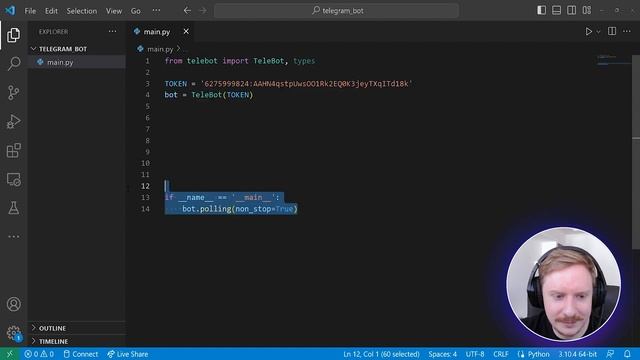Open the Edit menu
Image resolution: width=640 pixels, height=360 pixels.
(51, 11)
